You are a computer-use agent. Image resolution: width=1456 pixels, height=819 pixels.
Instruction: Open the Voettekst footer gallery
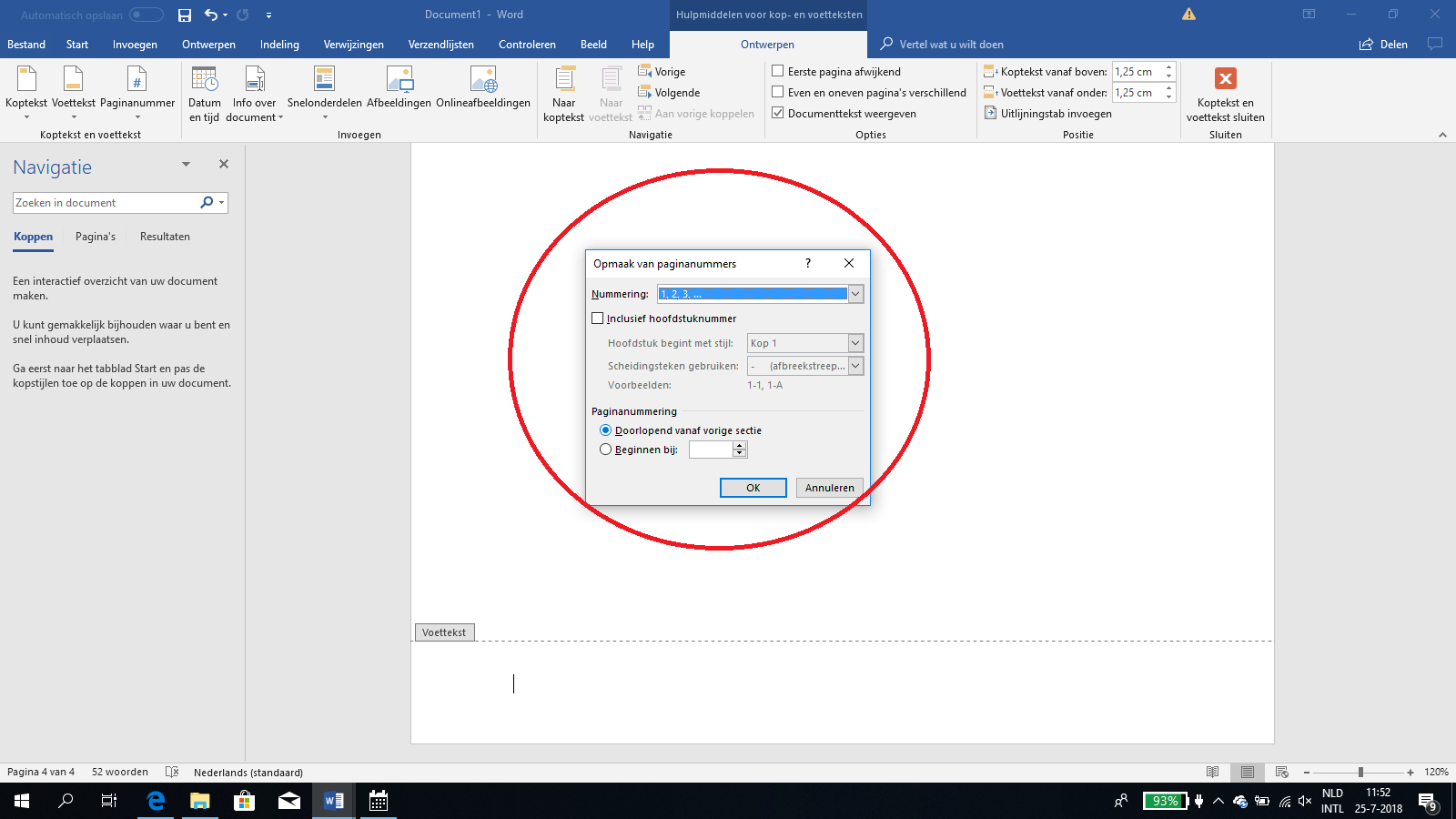pyautogui.click(x=74, y=91)
